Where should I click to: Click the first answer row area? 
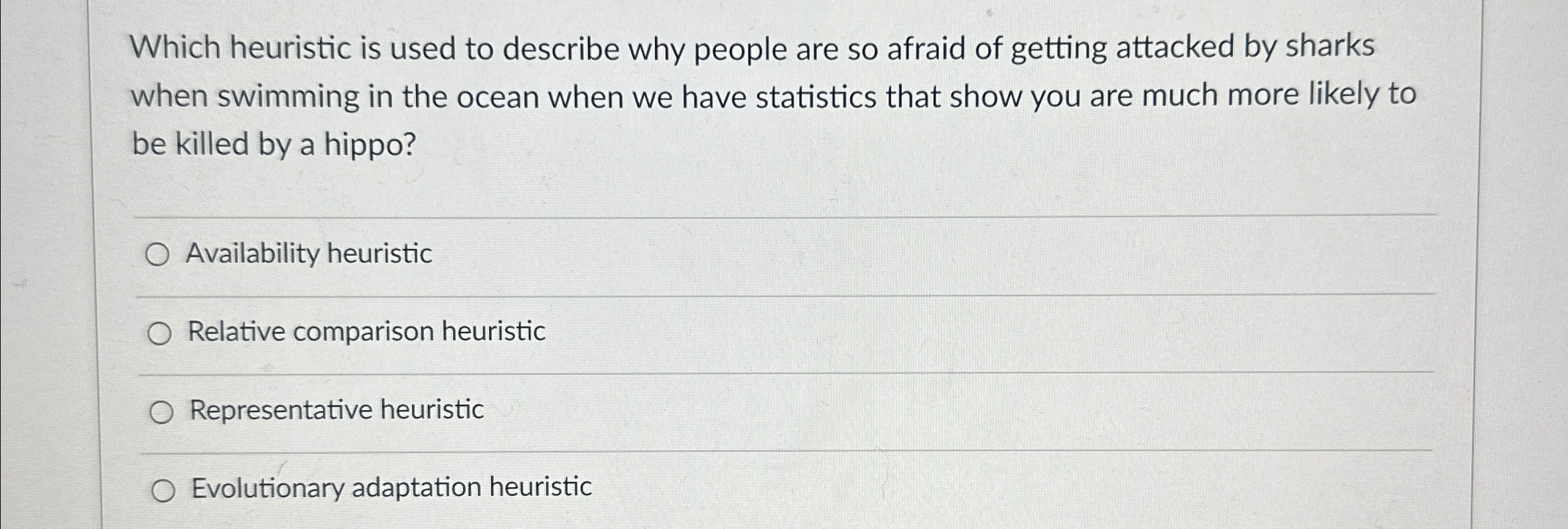point(664,254)
